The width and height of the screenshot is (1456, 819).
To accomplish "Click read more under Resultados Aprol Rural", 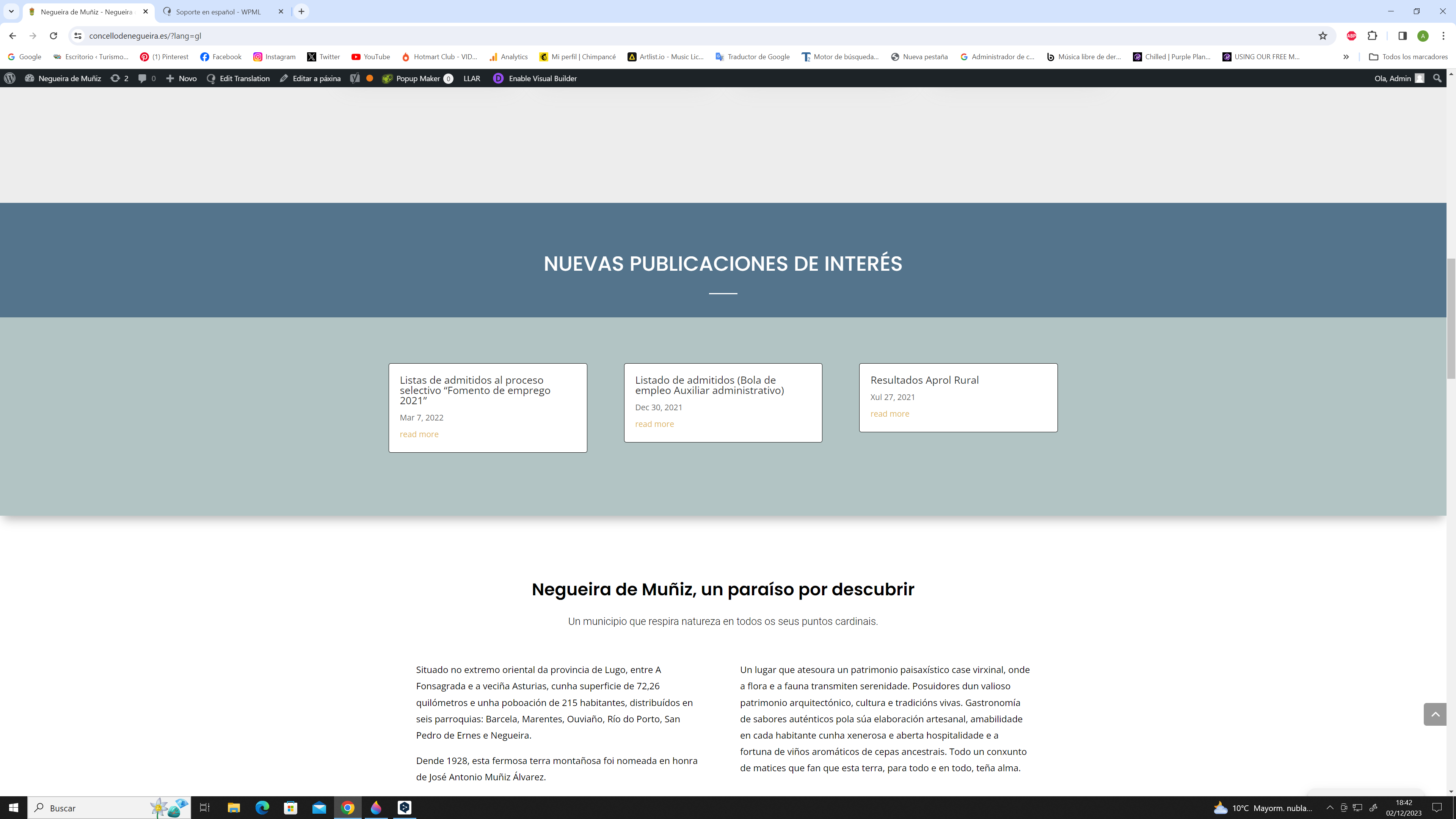I will coord(890,414).
